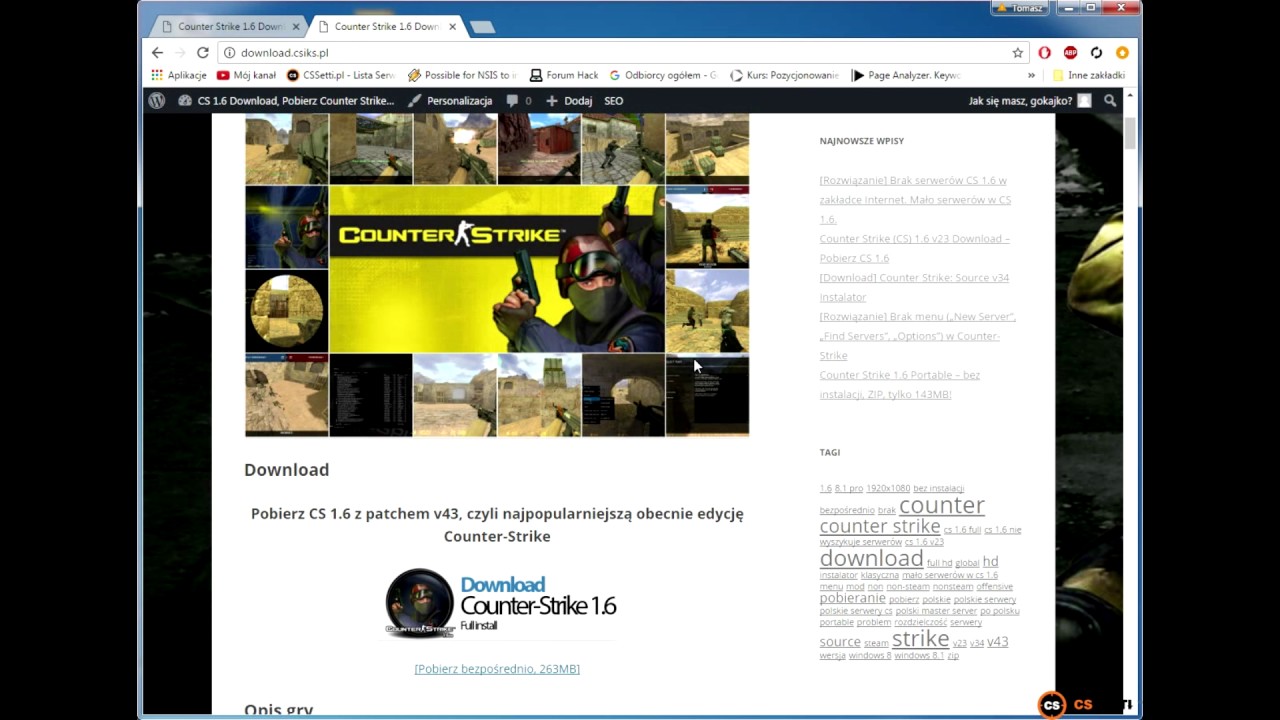Select the large 'download' tag
The width and height of the screenshot is (1280, 720).
tap(871, 558)
